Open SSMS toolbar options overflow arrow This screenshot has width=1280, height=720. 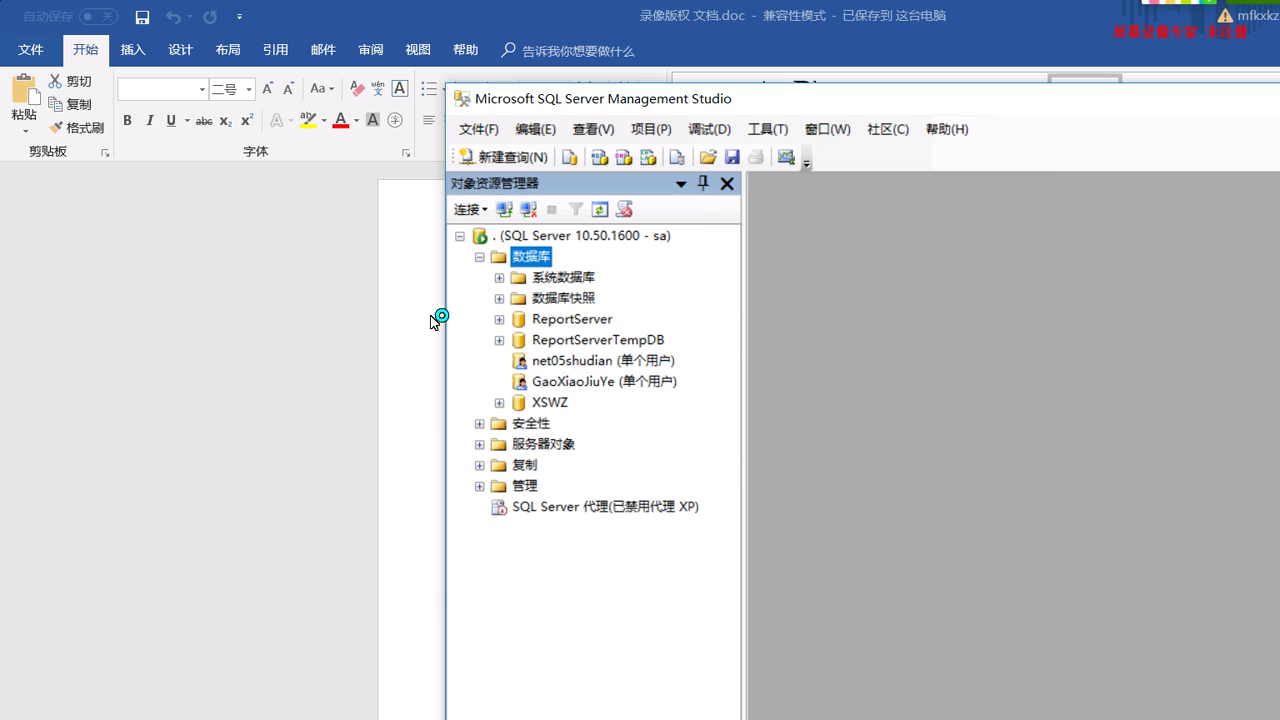click(807, 162)
